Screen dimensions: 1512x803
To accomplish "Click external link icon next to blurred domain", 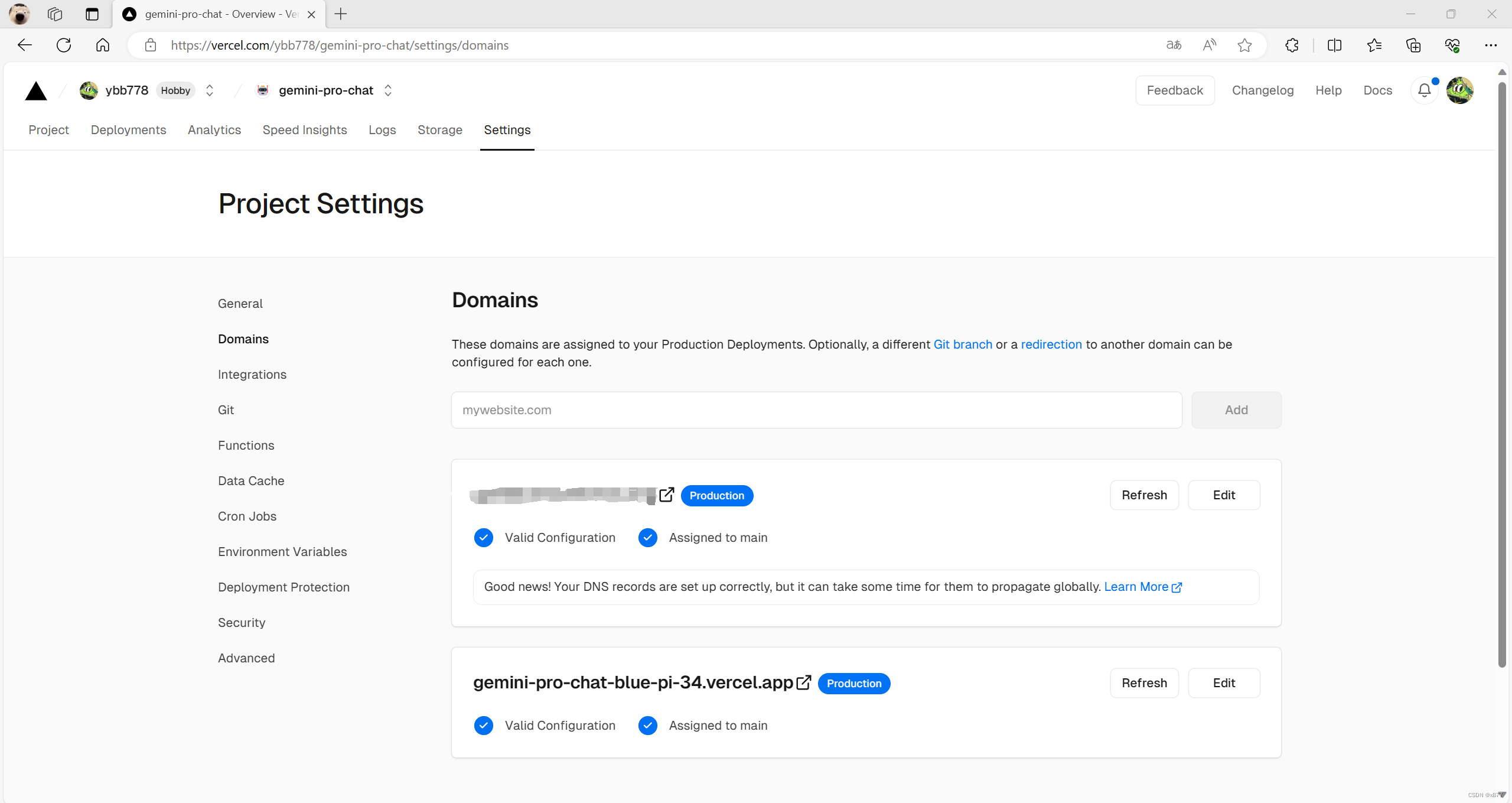I will (x=666, y=495).
